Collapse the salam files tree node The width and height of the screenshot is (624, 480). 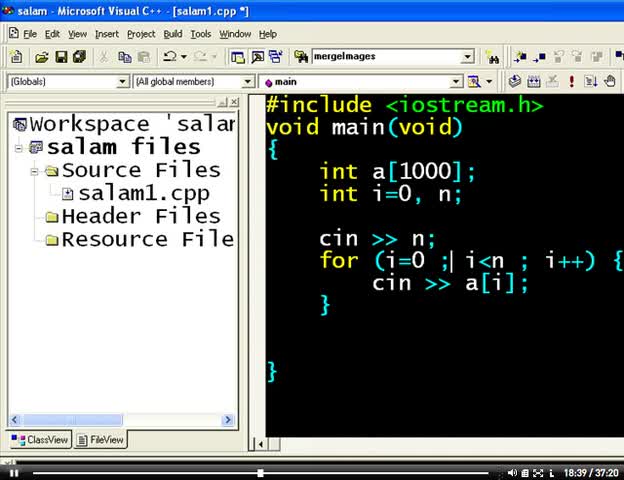(x=18, y=148)
